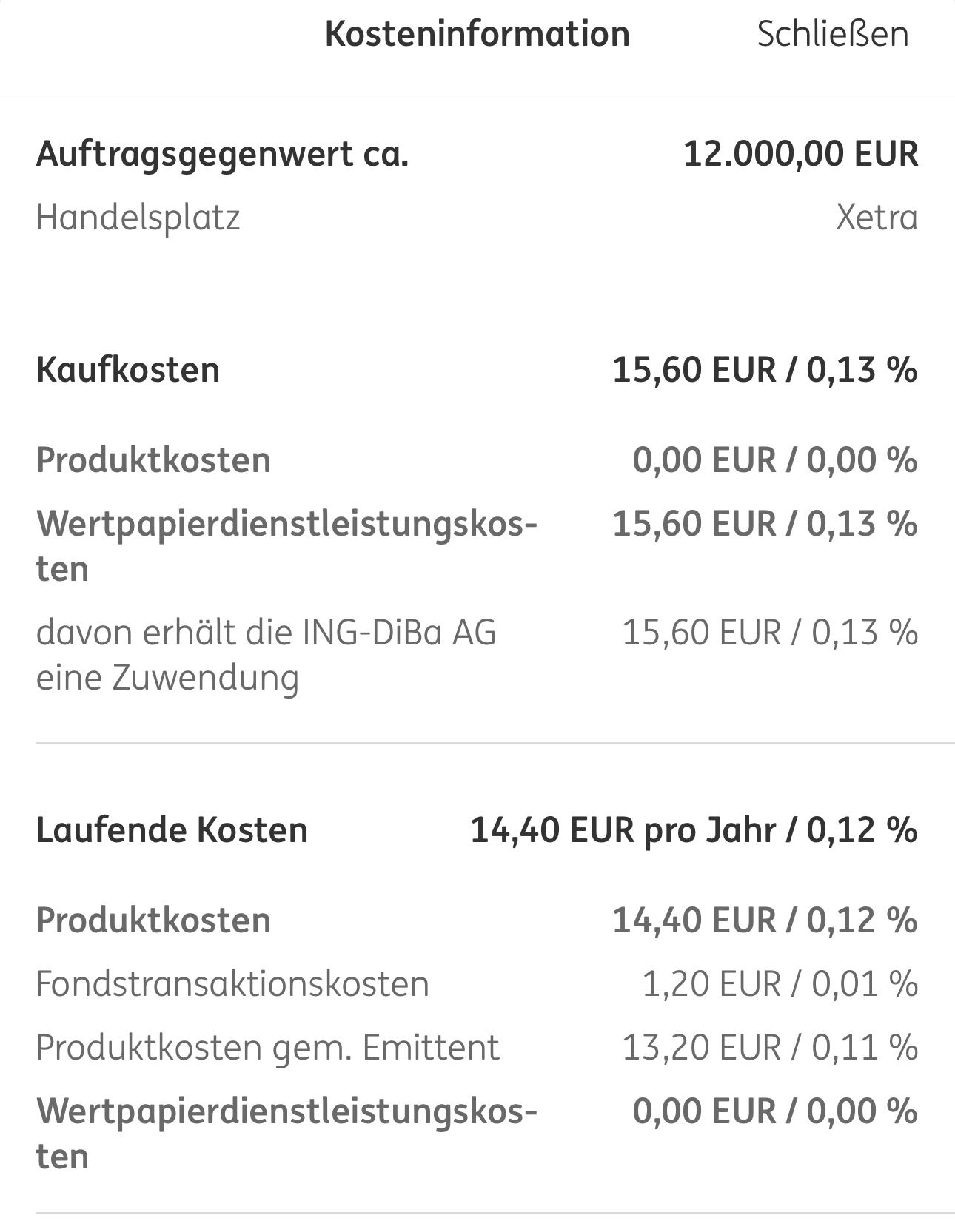Tap the 1,20 EUR / 0,01 % value
The height and width of the screenshot is (1232, 955).
pyautogui.click(x=780, y=984)
